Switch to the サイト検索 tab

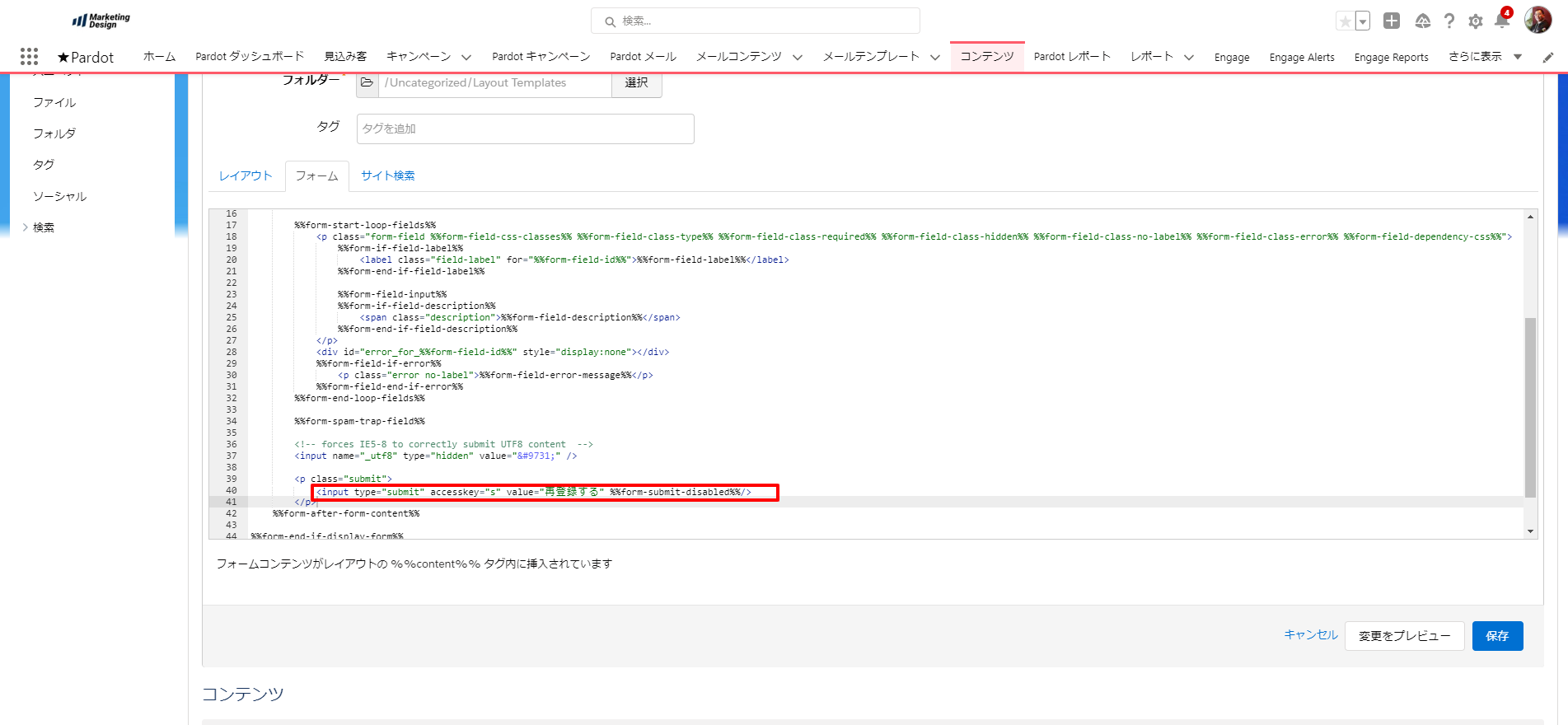[387, 175]
